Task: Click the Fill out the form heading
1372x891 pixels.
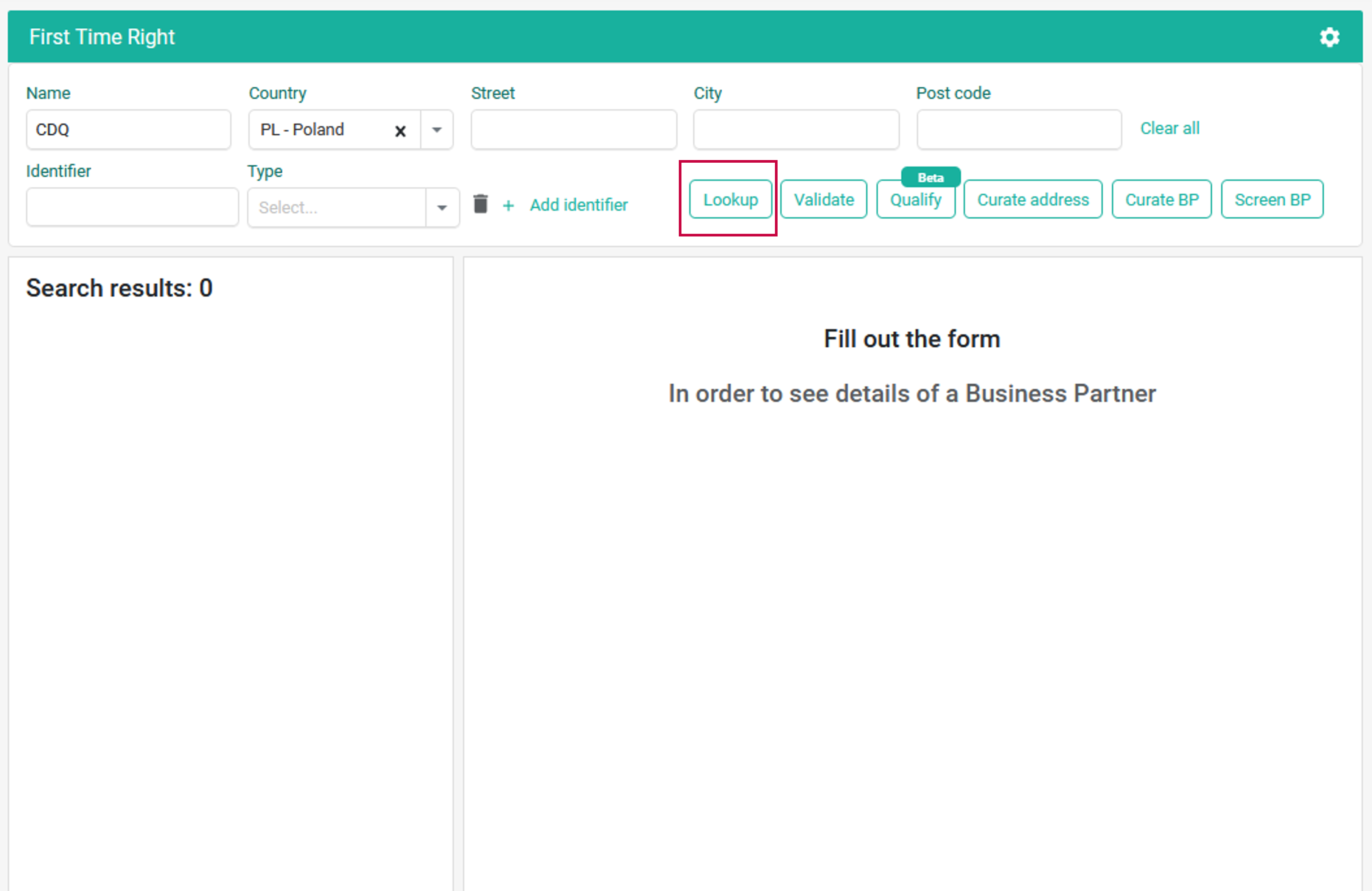Action: pyautogui.click(x=912, y=339)
